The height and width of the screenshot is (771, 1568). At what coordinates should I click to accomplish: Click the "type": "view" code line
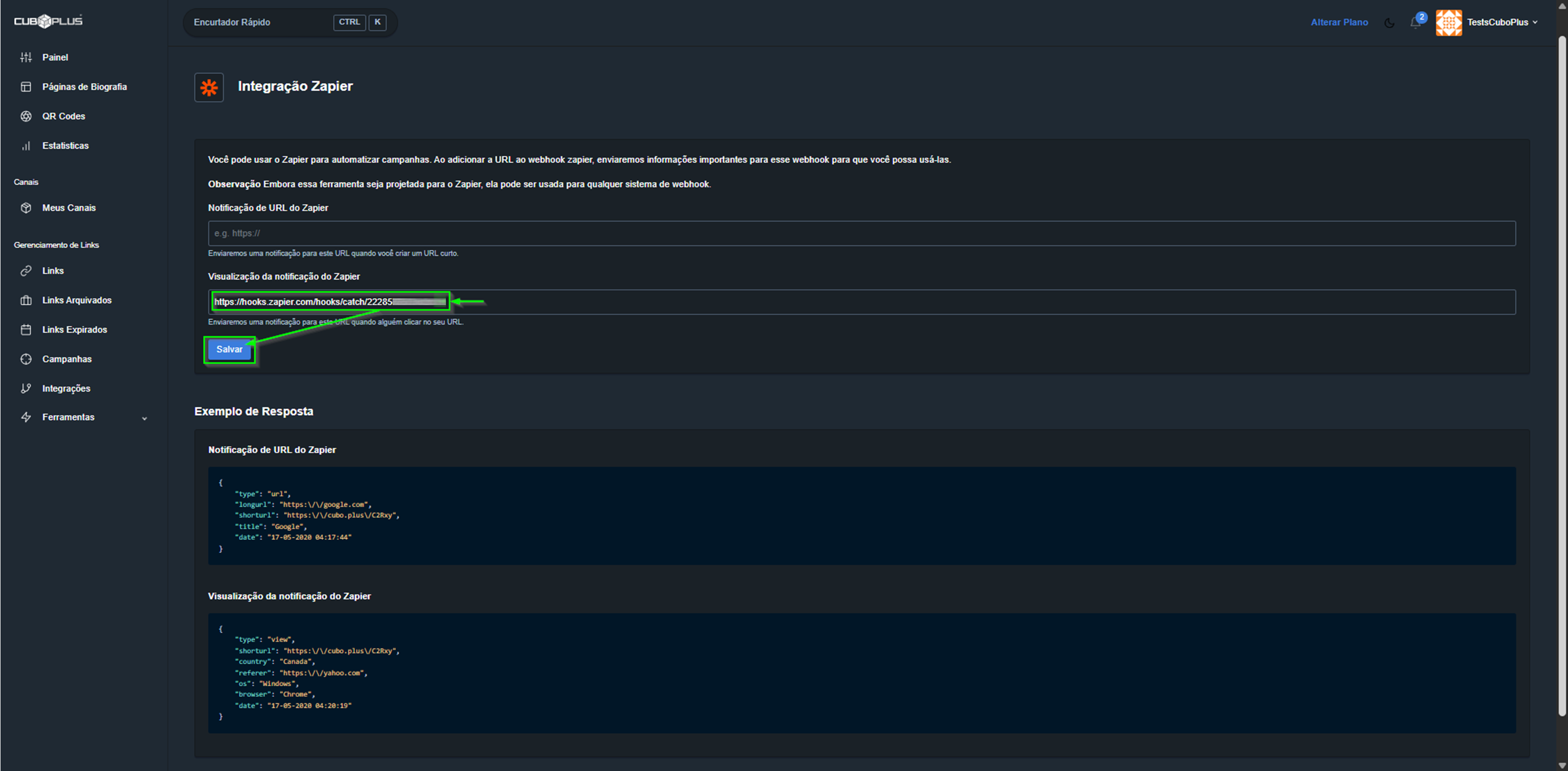click(265, 640)
